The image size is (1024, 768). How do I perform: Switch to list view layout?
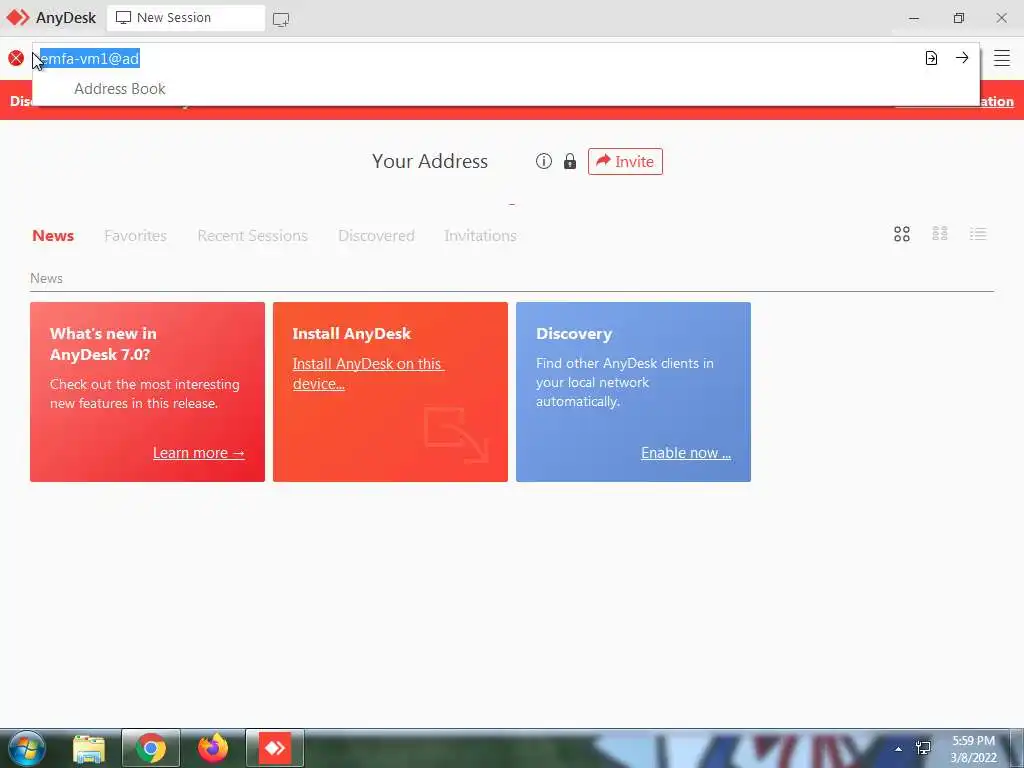click(x=978, y=234)
